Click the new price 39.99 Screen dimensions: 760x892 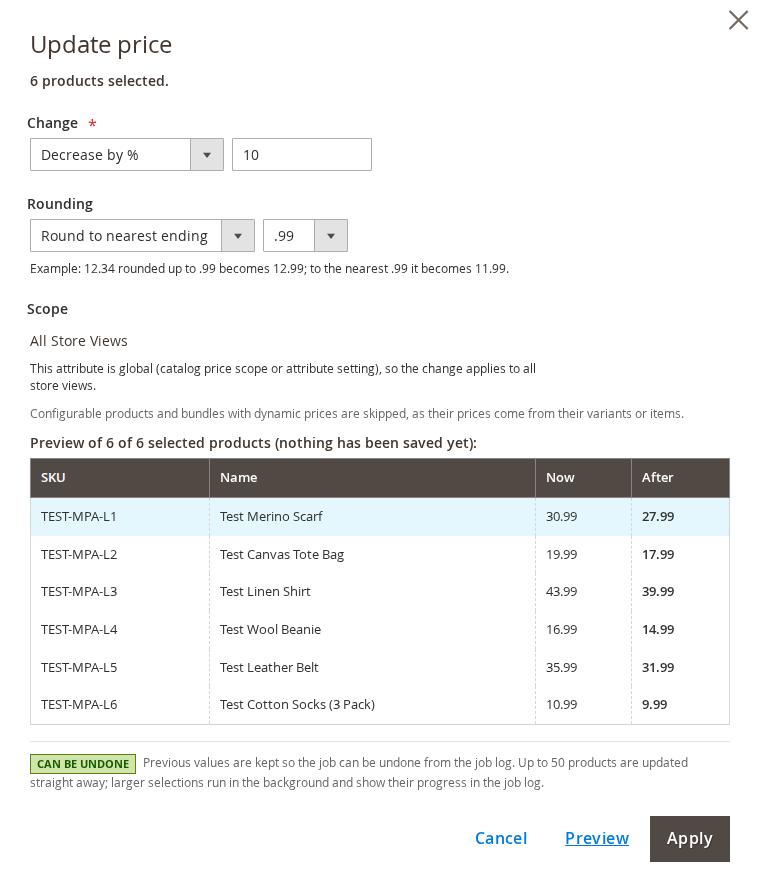point(658,592)
